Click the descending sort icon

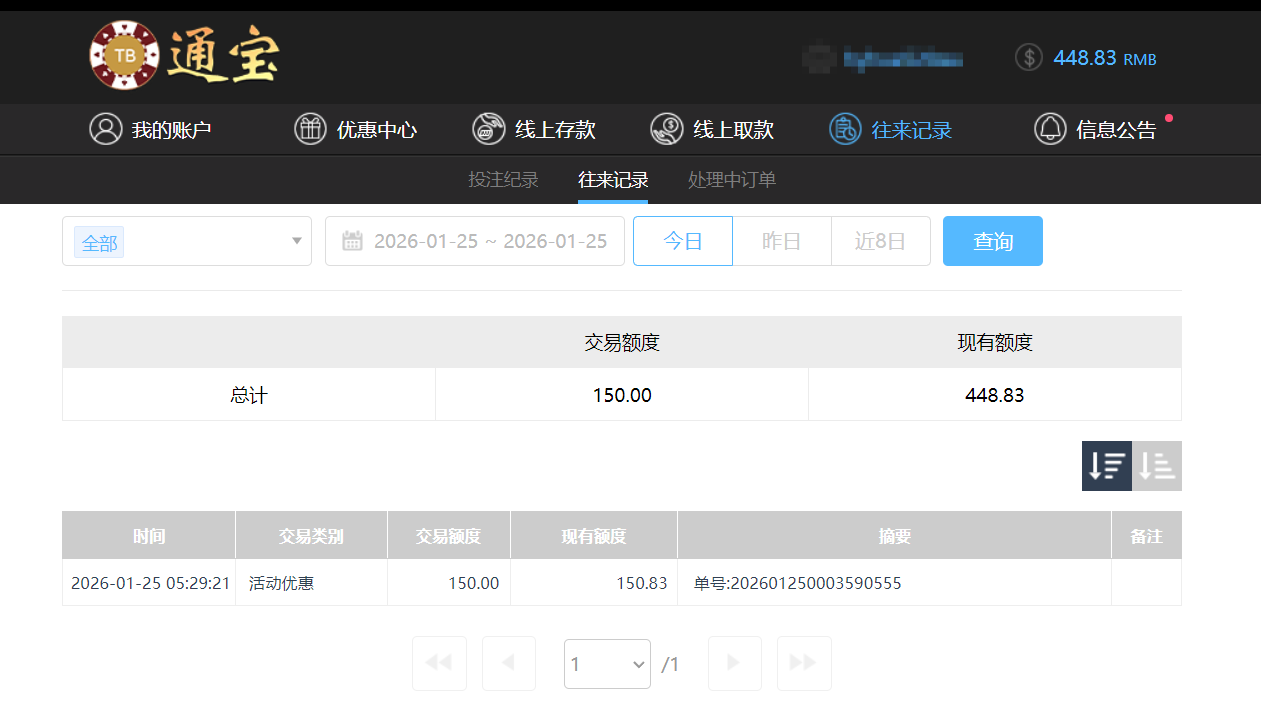pos(1106,465)
